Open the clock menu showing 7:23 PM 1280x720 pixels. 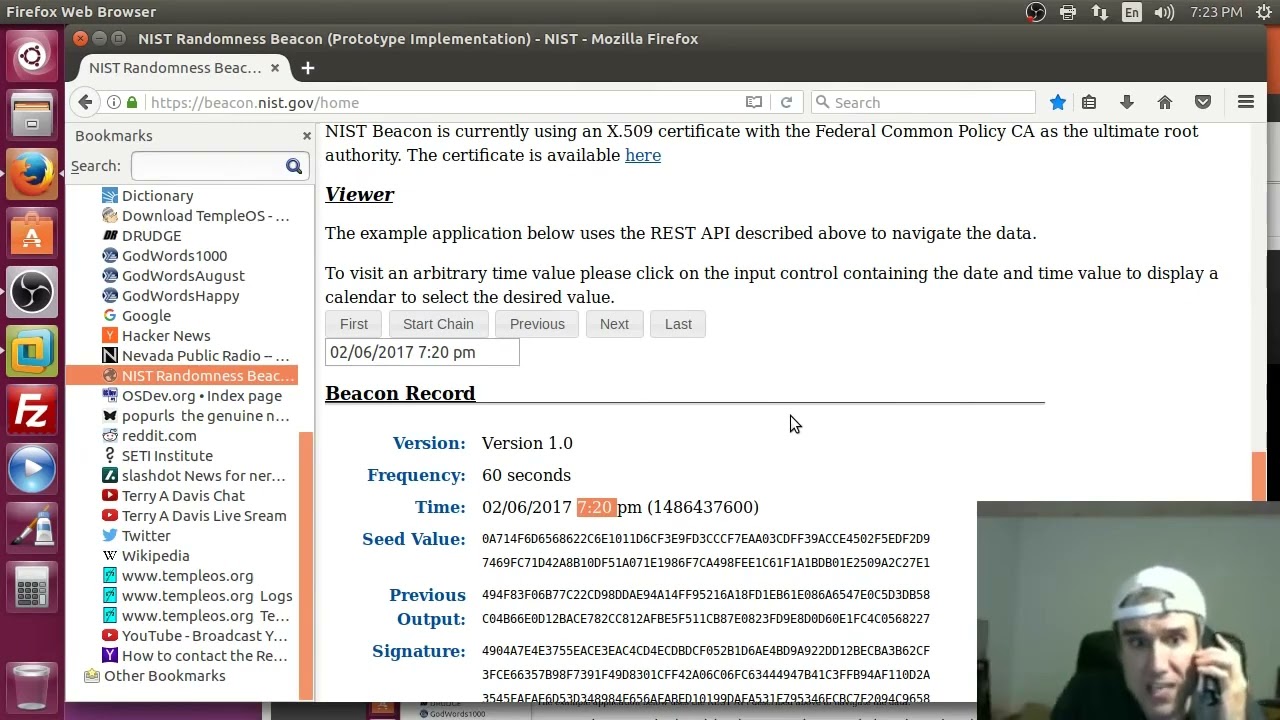[1216, 12]
